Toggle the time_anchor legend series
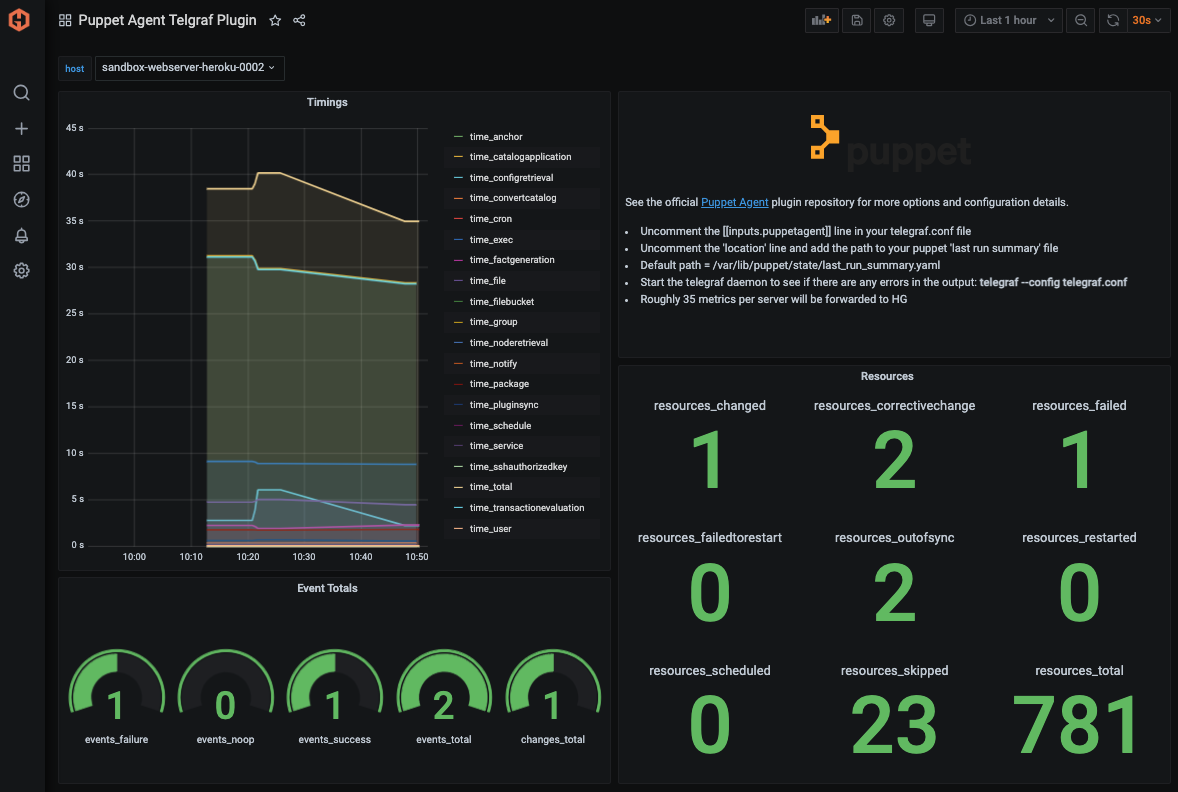Image resolution: width=1178 pixels, height=792 pixels. (x=496, y=137)
